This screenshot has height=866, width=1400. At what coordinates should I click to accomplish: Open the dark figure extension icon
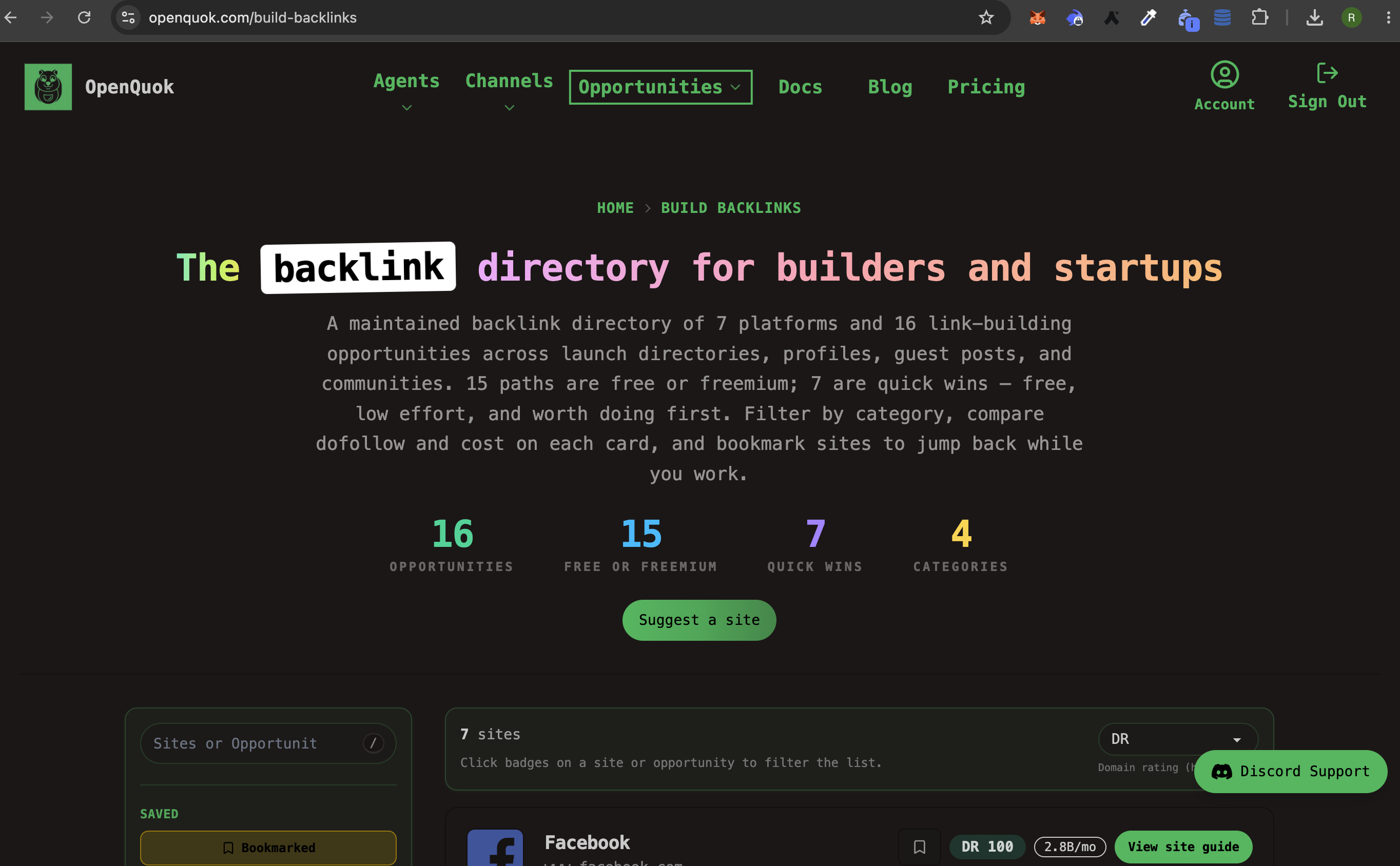1111,18
